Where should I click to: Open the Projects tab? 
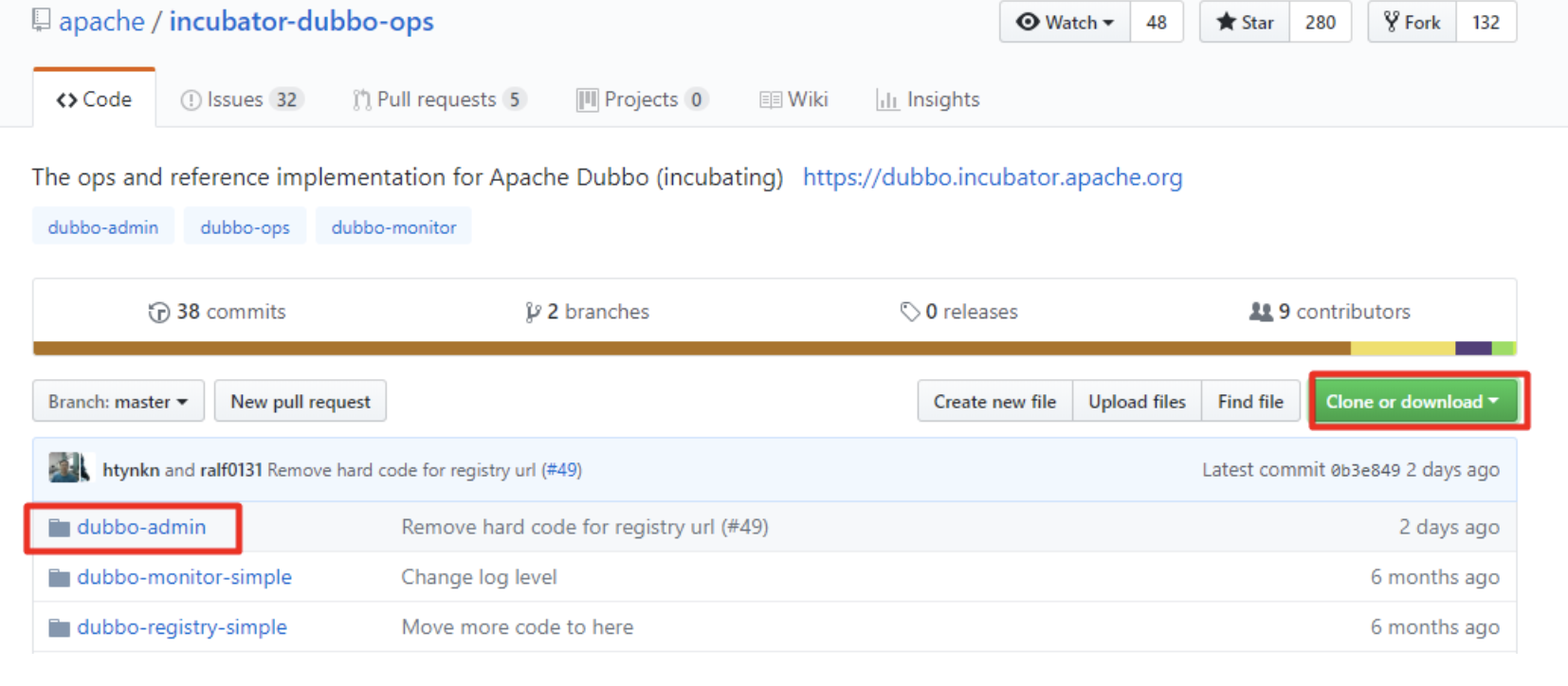pyautogui.click(x=642, y=99)
